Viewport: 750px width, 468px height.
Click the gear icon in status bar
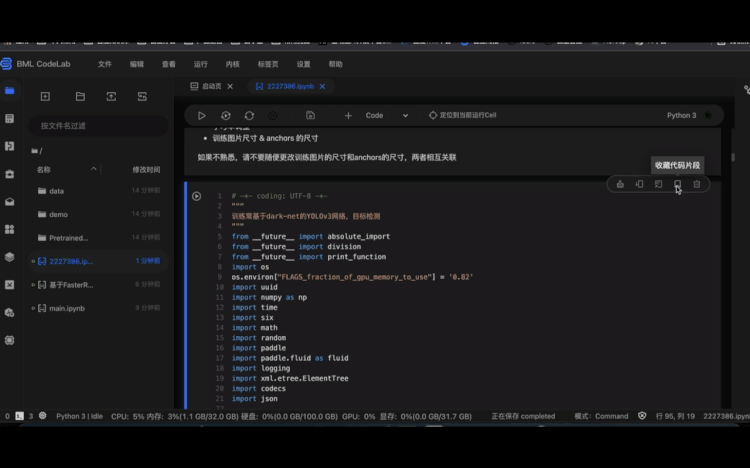43,415
